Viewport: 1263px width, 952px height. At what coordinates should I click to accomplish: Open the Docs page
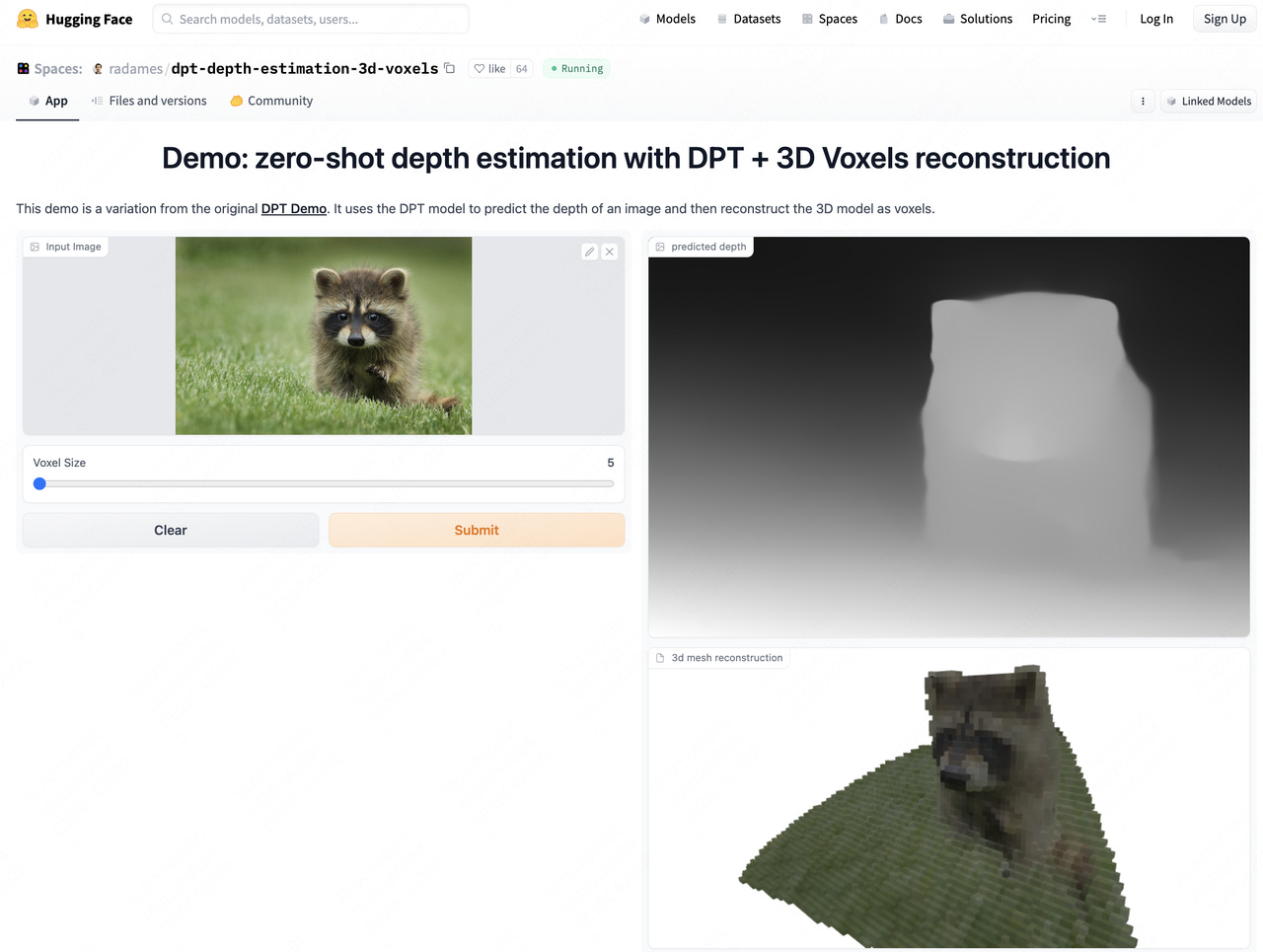click(900, 19)
